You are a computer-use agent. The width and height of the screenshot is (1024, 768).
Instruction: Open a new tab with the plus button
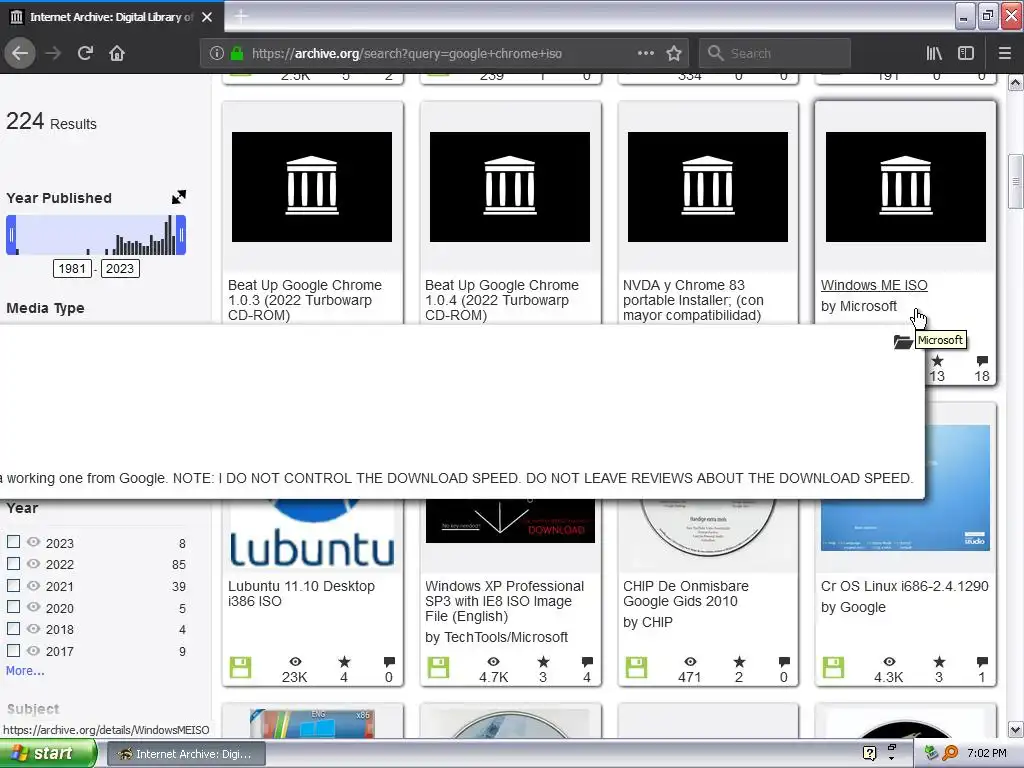point(241,16)
